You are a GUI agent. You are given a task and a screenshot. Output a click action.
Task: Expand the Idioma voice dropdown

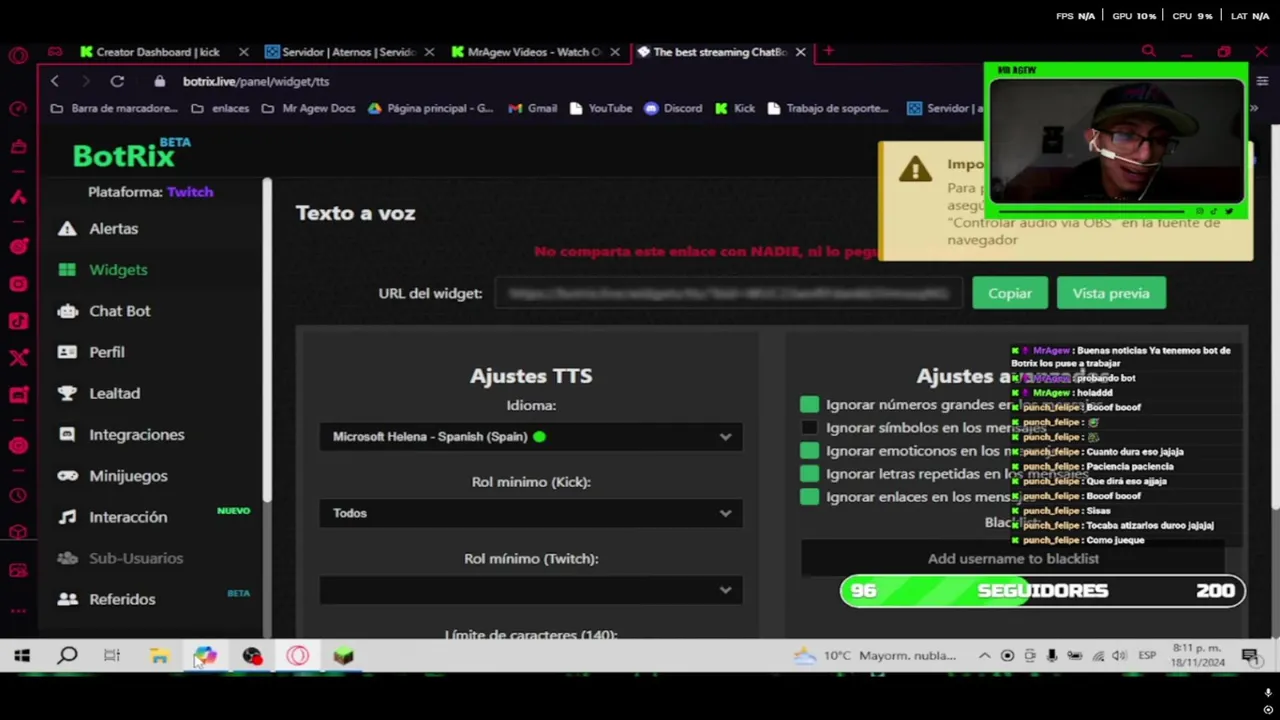[x=531, y=437]
